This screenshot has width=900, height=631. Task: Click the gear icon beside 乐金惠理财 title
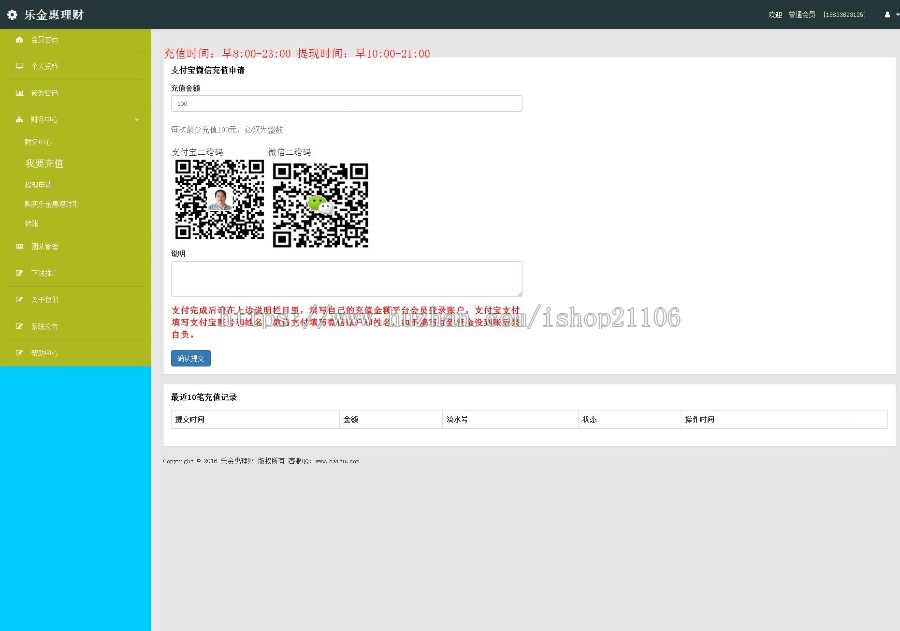click(x=14, y=14)
